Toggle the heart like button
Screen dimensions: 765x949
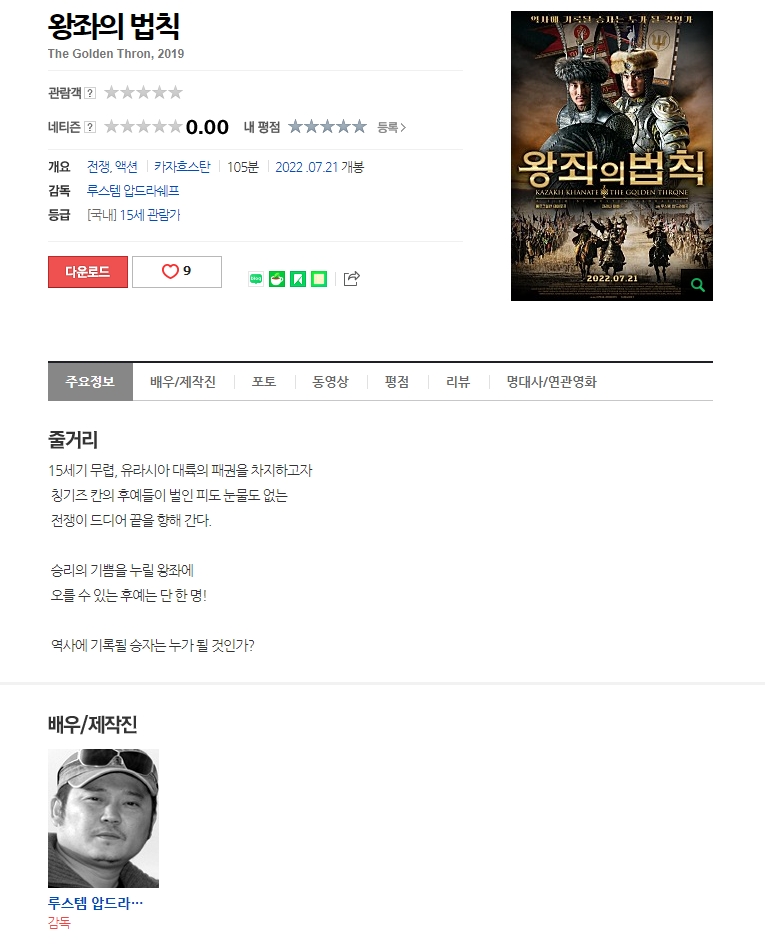[177, 272]
